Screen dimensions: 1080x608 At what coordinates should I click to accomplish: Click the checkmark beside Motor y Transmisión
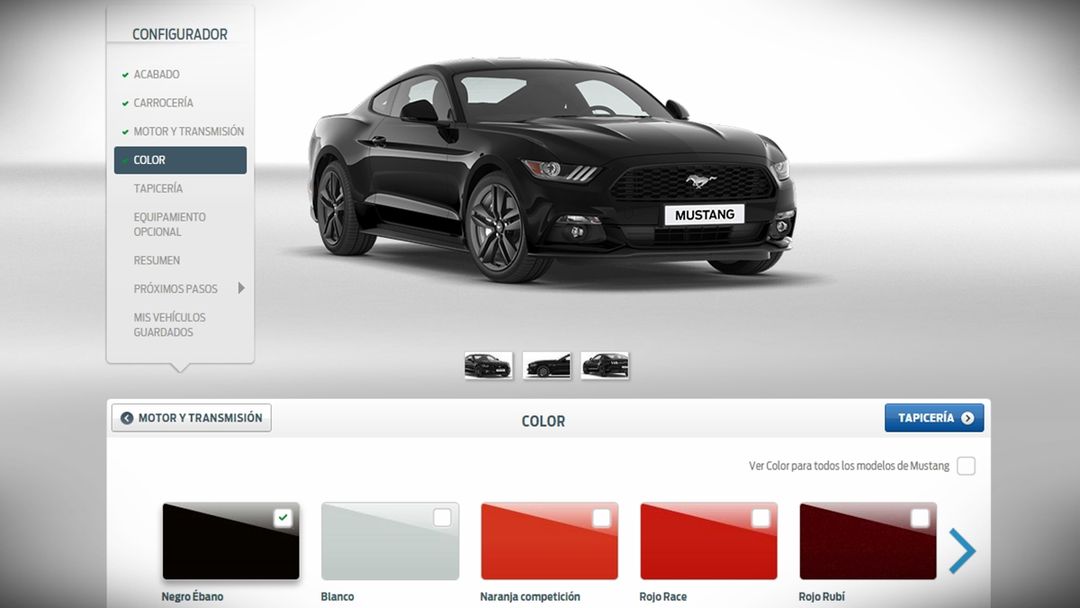click(125, 132)
